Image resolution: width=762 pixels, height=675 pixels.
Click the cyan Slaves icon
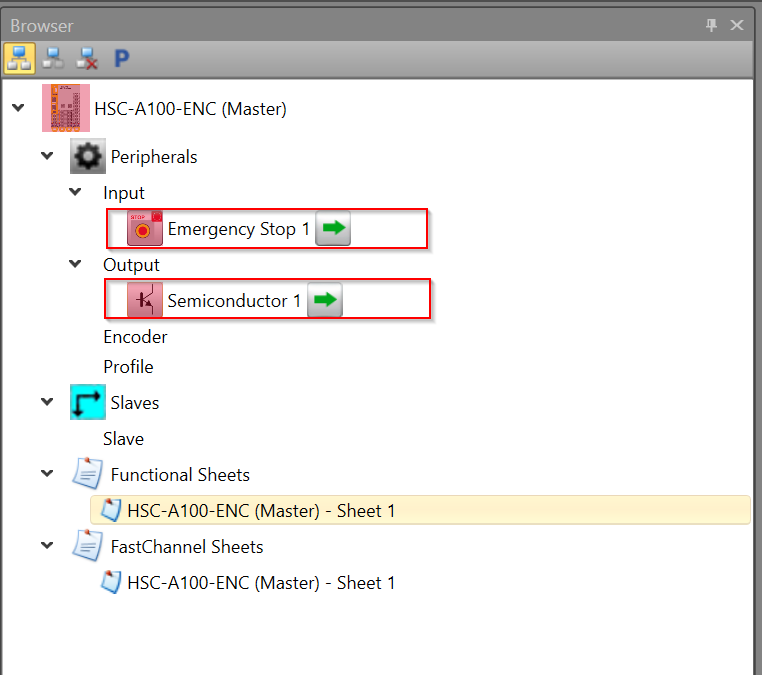click(87, 402)
